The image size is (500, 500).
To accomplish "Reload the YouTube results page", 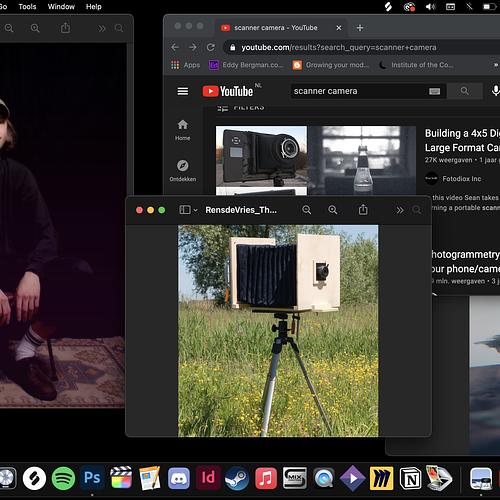I will pyautogui.click(x=211, y=47).
